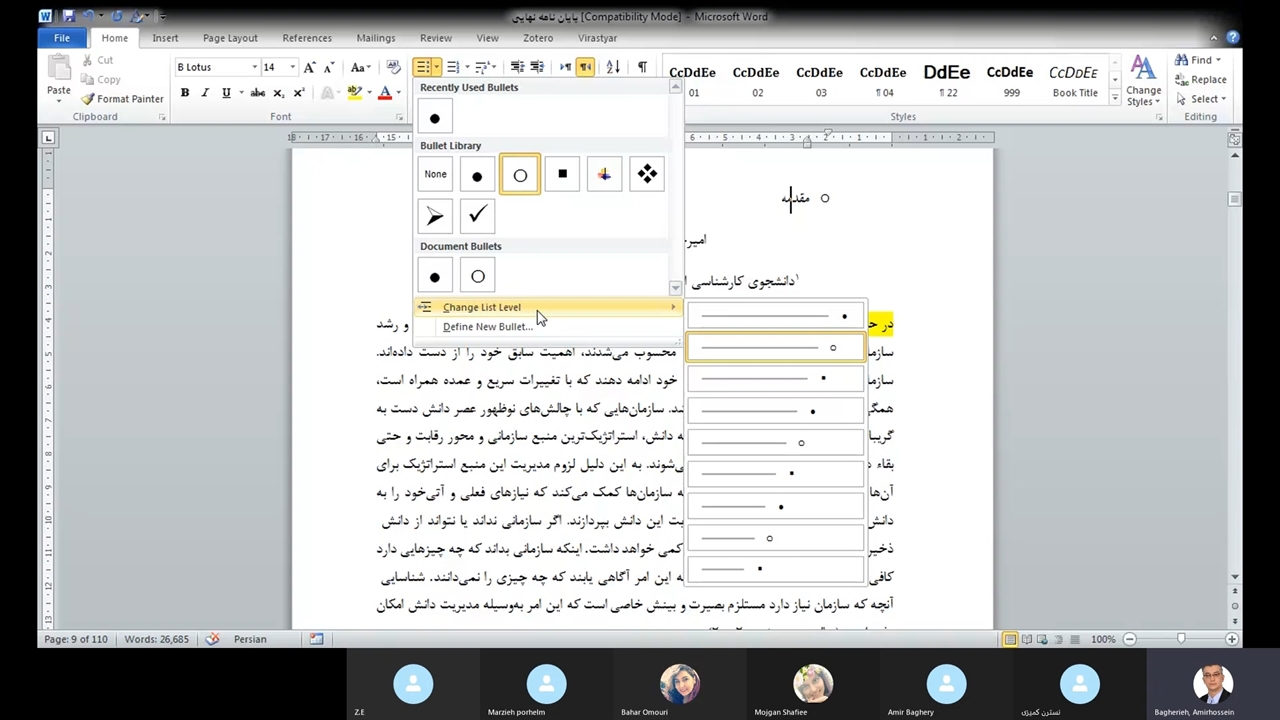The height and width of the screenshot is (720, 1280).
Task: Expand the Find dropdown arrow
Action: [x=1219, y=61]
